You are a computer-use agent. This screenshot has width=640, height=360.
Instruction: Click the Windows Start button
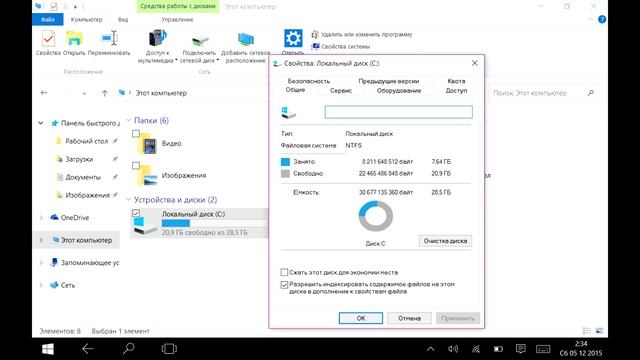point(48,349)
